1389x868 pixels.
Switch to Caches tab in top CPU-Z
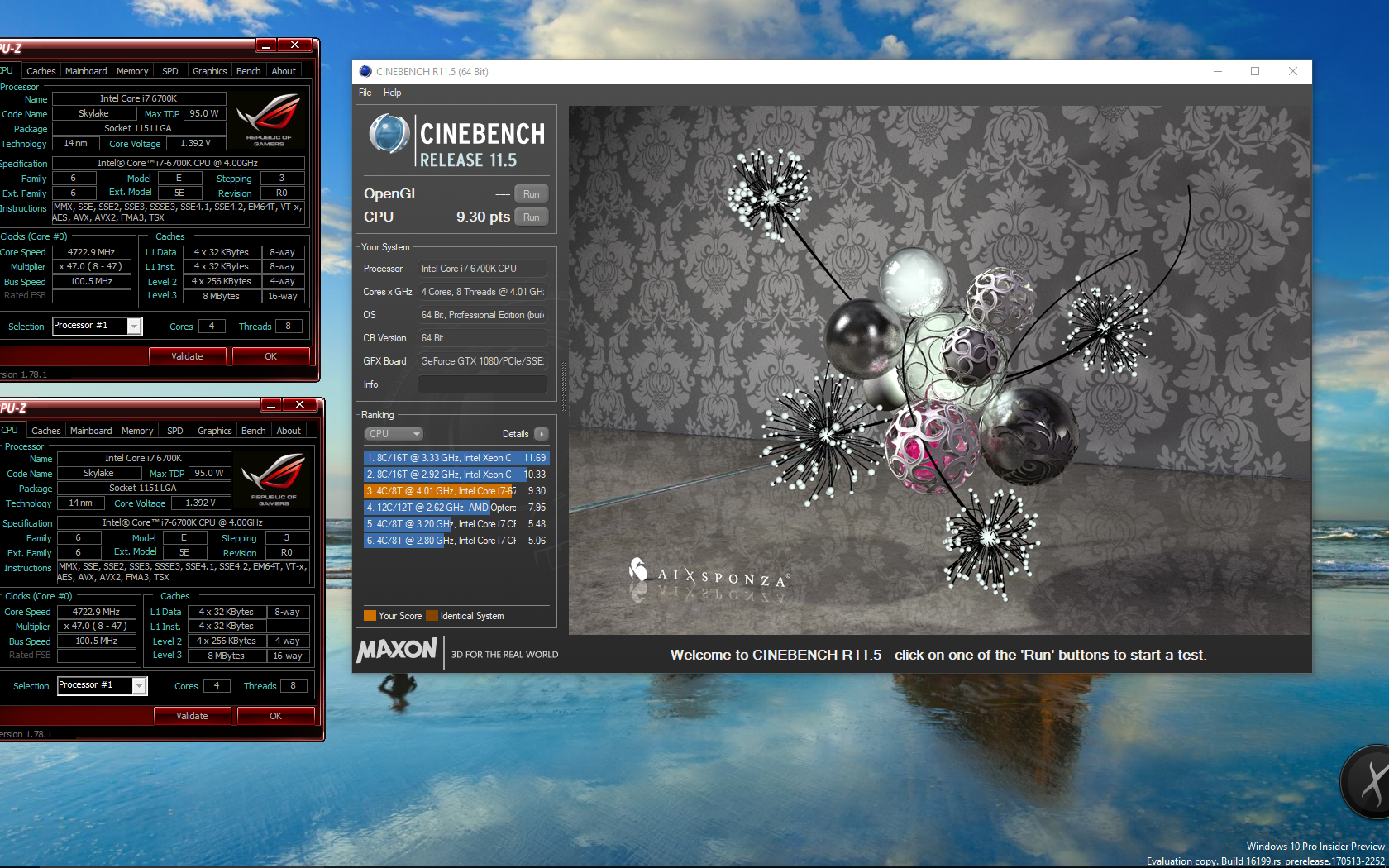(x=41, y=71)
